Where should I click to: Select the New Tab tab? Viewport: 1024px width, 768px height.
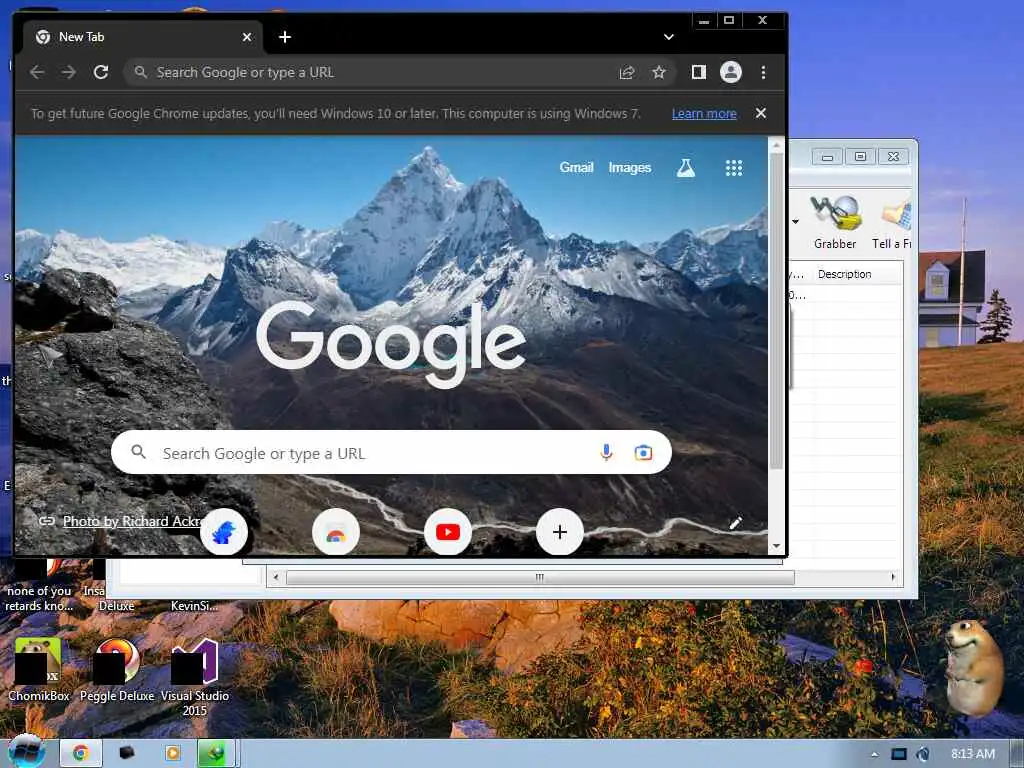click(142, 37)
